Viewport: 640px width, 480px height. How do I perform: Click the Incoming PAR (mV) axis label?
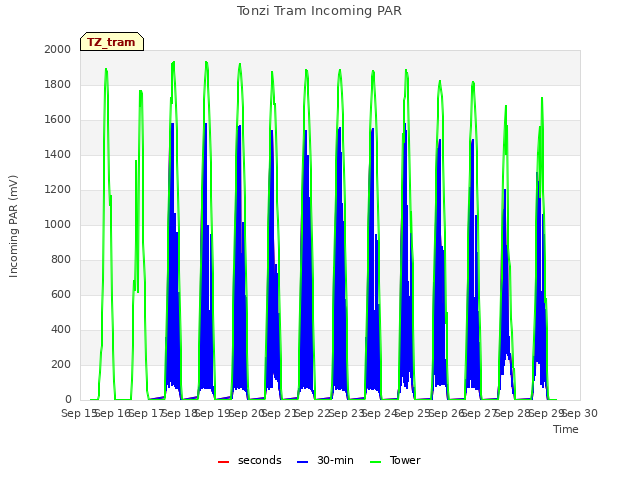click(13, 227)
